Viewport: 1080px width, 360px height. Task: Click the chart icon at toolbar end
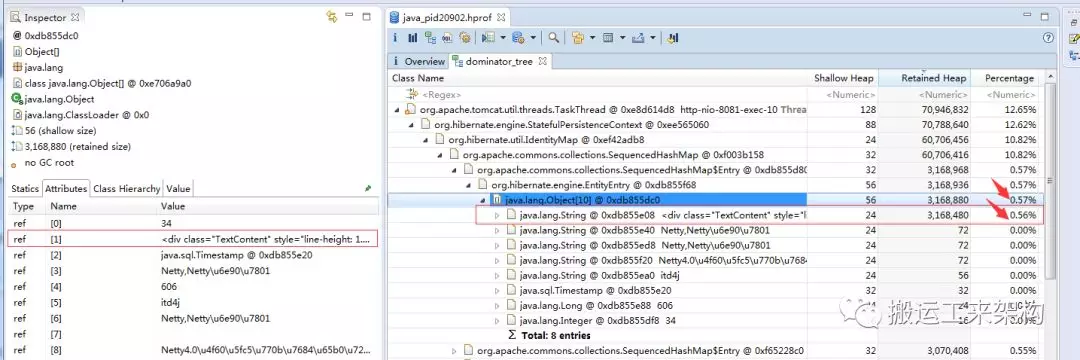tap(673, 38)
